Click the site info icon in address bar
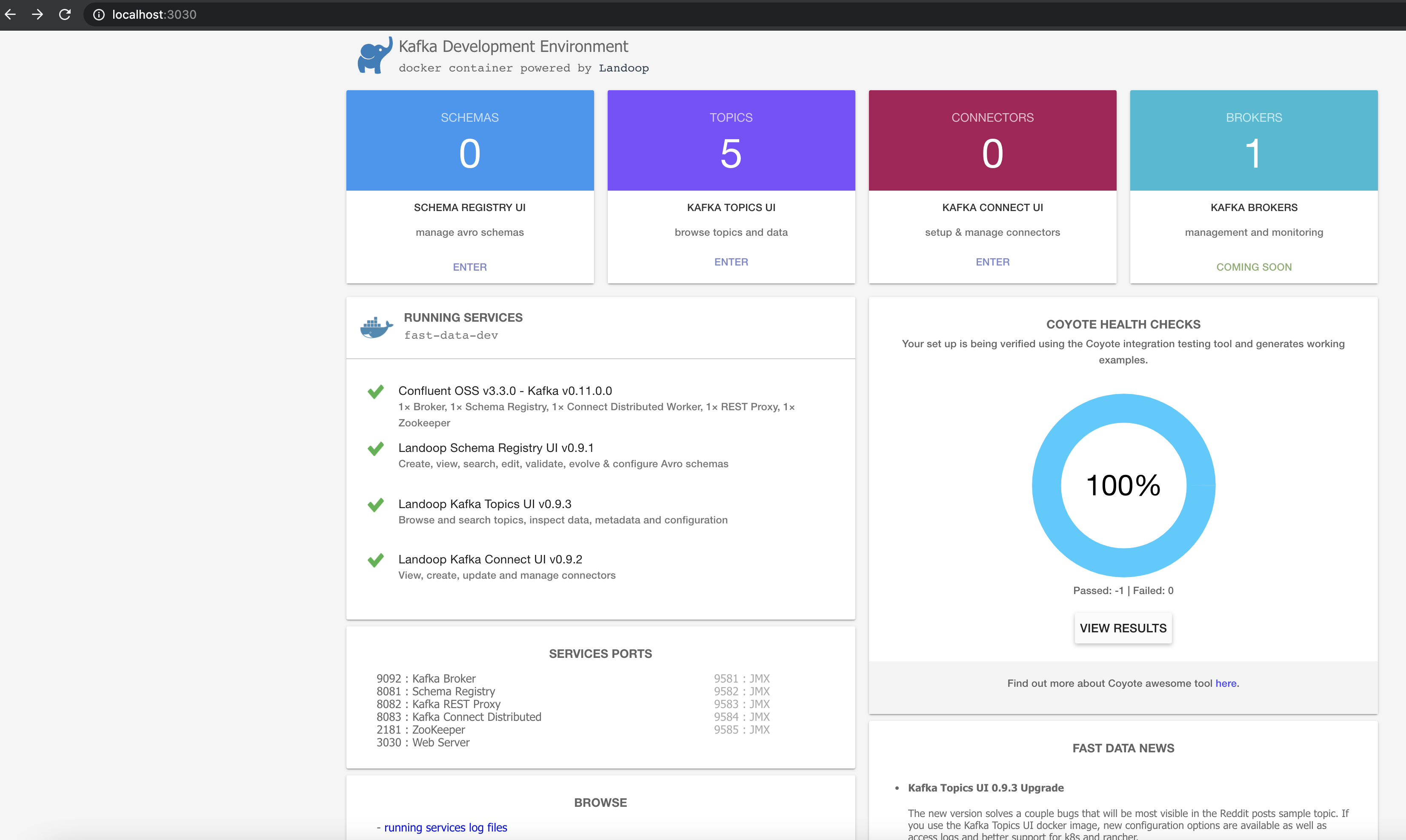The height and width of the screenshot is (840, 1406). [x=98, y=15]
